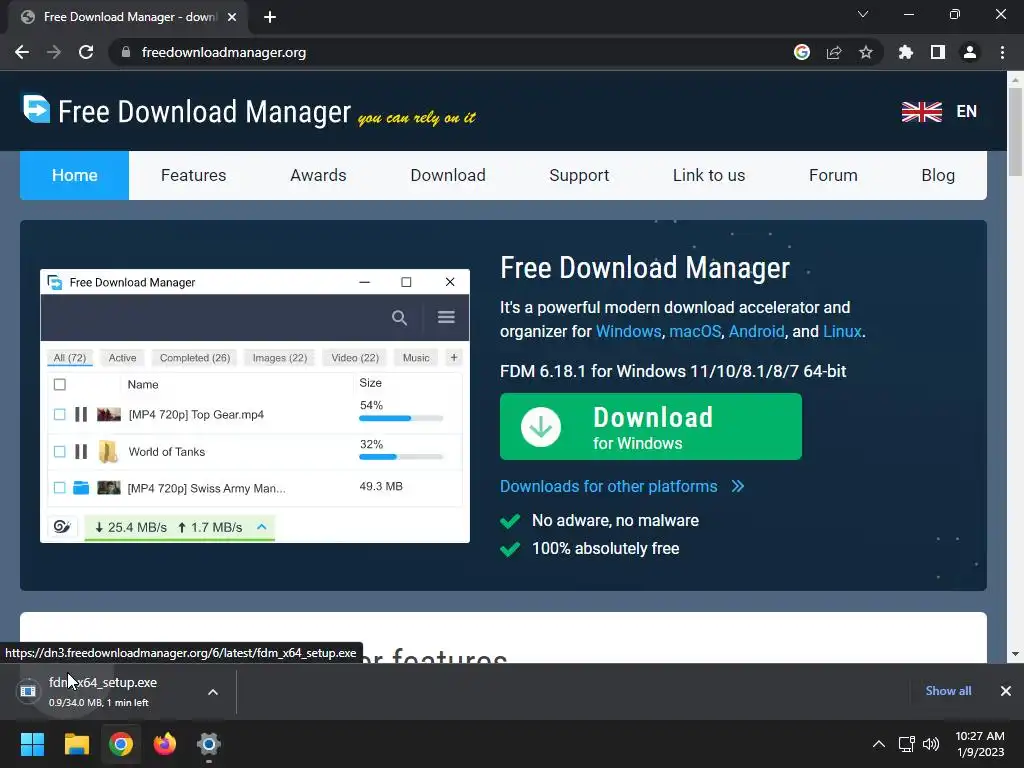The width and height of the screenshot is (1024, 768).
Task: Open the Support page
Action: tap(579, 175)
